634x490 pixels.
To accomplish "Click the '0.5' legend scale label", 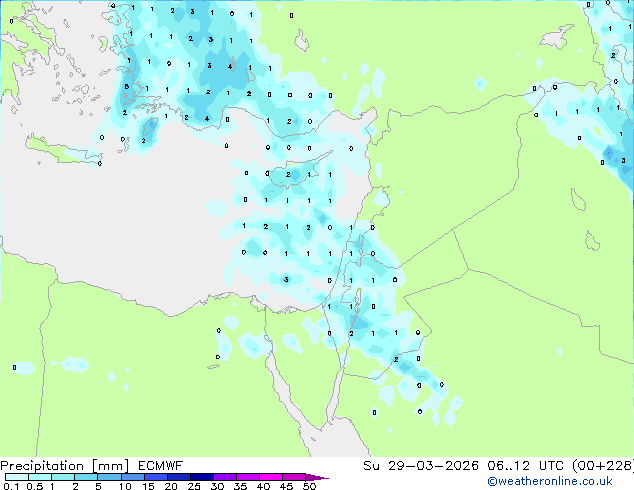I will (x=35, y=486).
